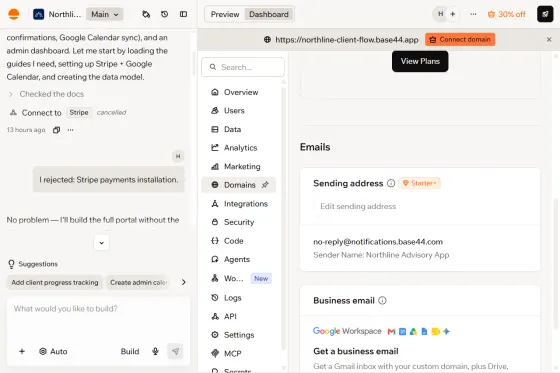Click the Connect domain button
The width and height of the screenshot is (560, 373).
pos(460,39)
